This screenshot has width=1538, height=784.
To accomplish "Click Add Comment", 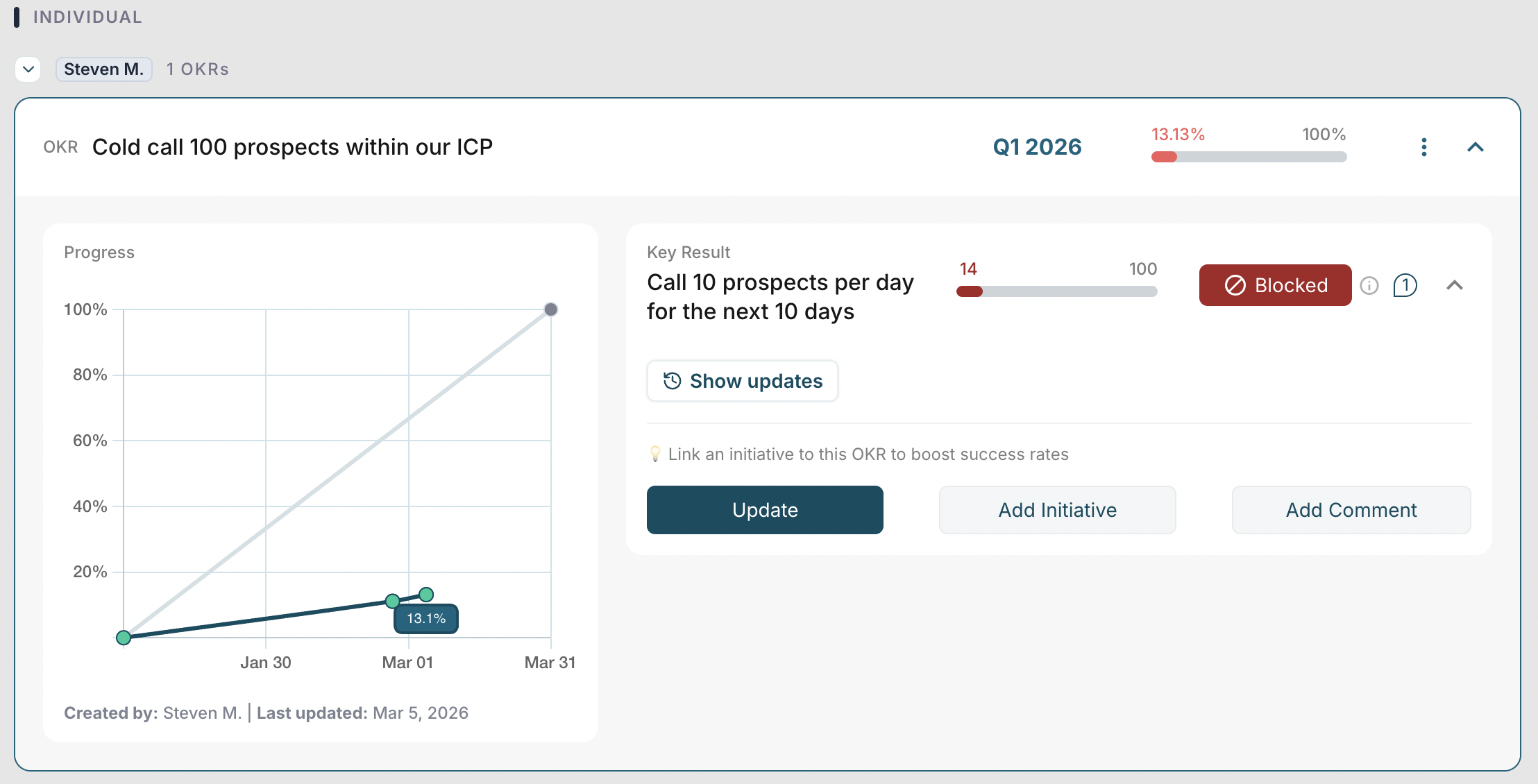I will point(1351,510).
